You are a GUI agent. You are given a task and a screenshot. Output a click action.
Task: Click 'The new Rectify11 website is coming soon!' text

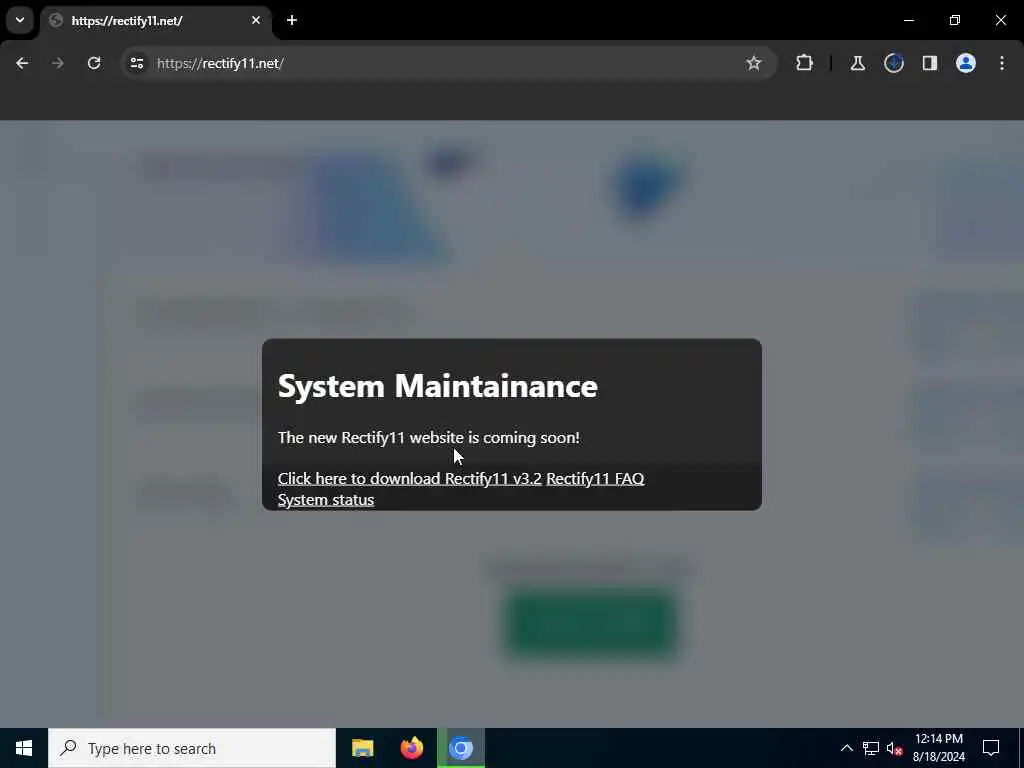[x=428, y=438]
